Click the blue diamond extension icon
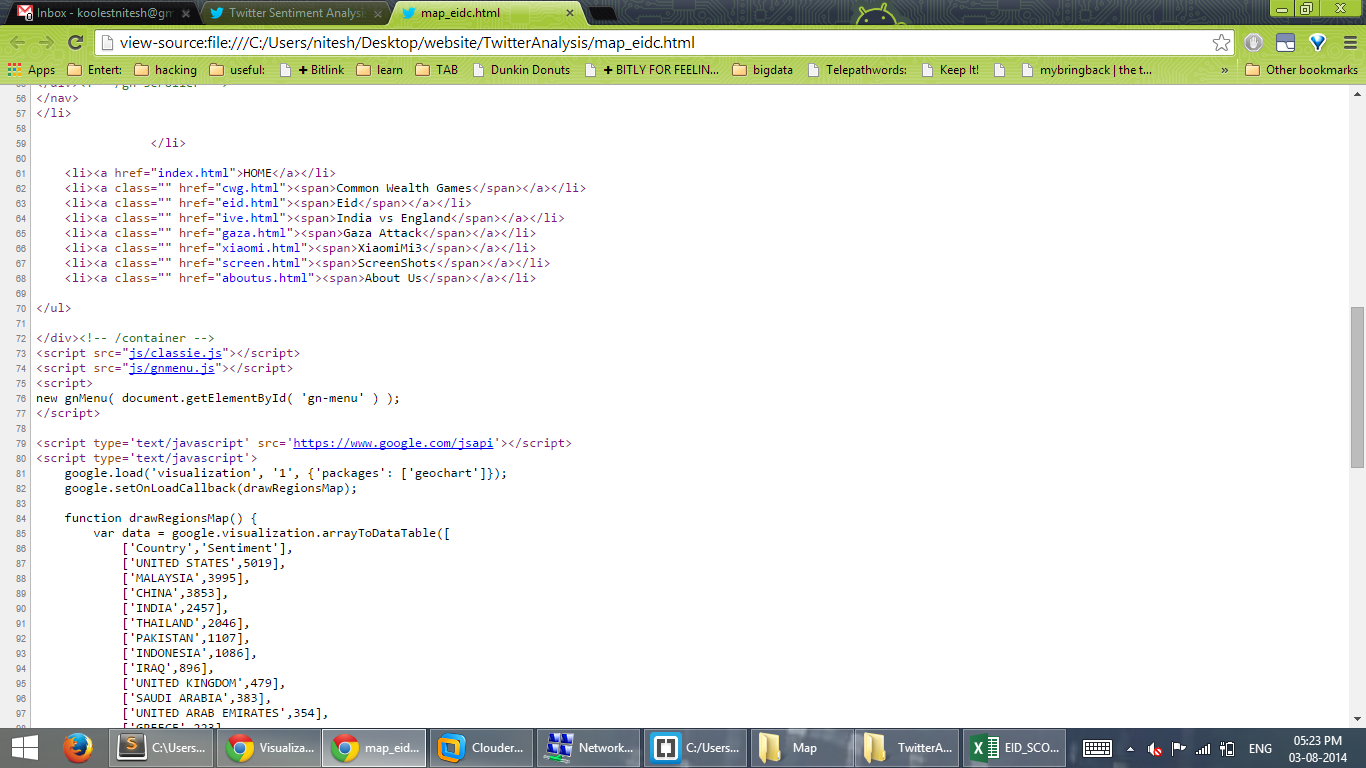The height and width of the screenshot is (768, 1366). (x=1317, y=42)
